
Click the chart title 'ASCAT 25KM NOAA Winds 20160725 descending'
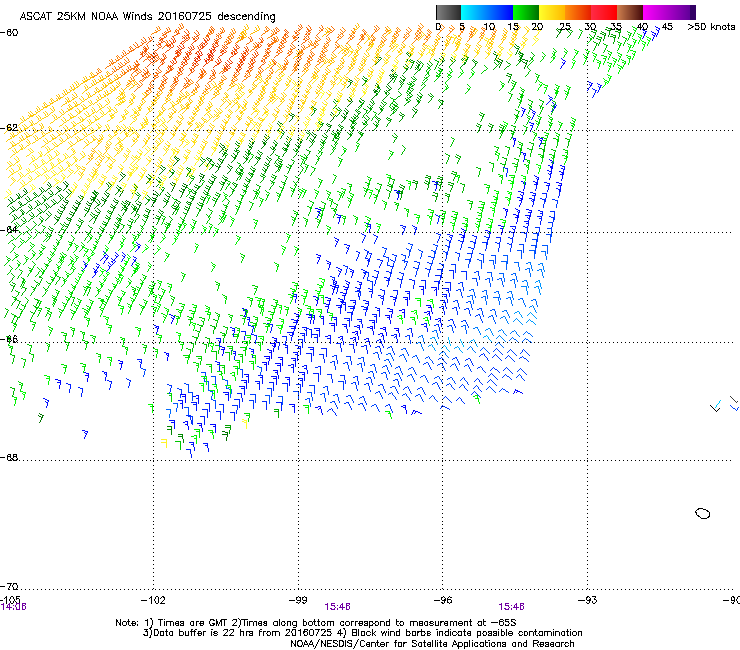coord(147,16)
